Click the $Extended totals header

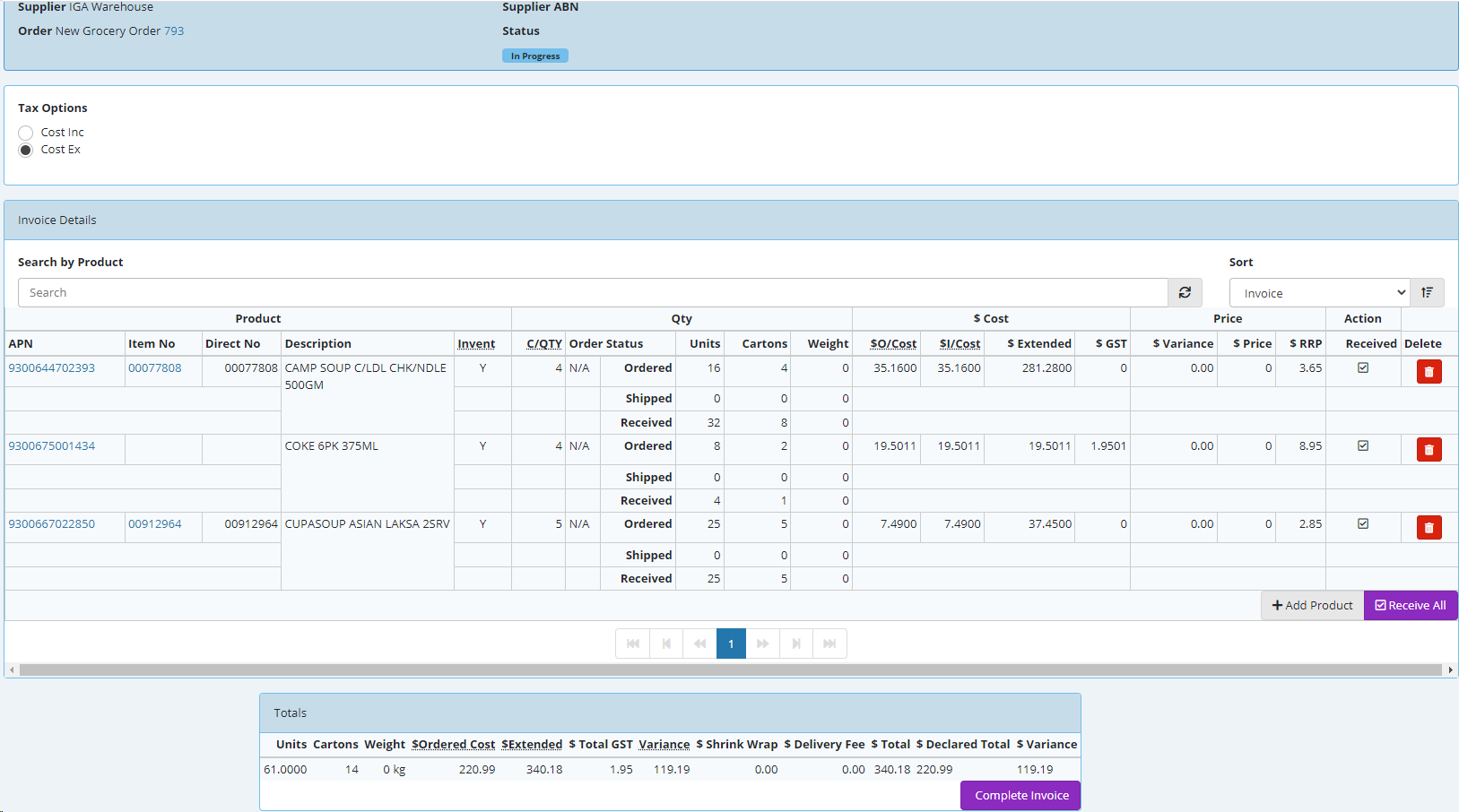[x=532, y=744]
